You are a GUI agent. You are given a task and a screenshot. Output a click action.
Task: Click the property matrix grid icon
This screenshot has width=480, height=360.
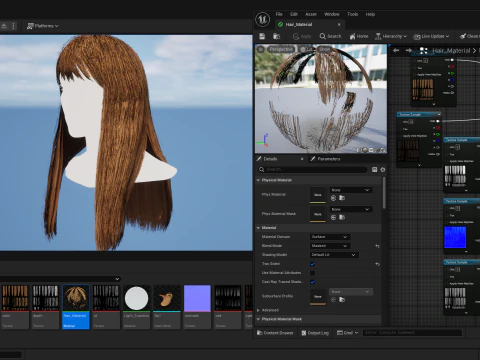pyautogui.click(x=374, y=170)
